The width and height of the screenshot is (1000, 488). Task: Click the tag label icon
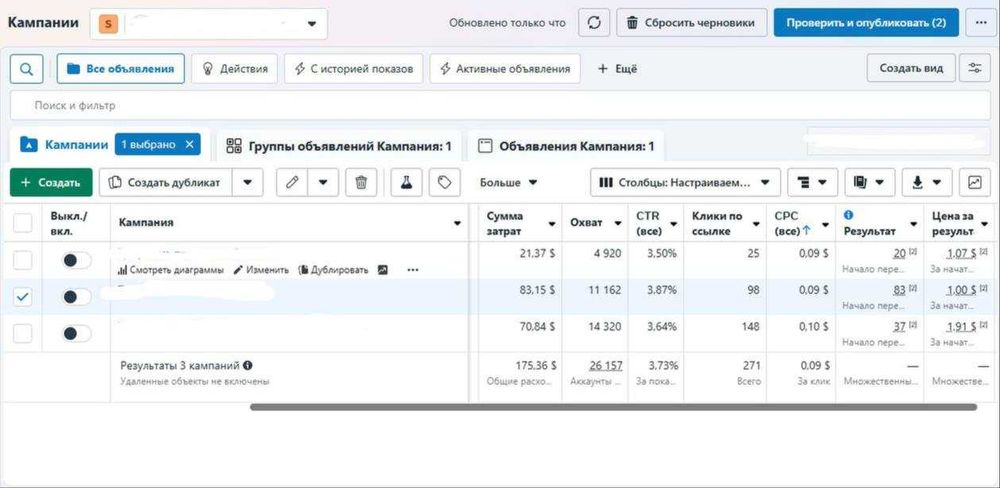[x=445, y=182]
